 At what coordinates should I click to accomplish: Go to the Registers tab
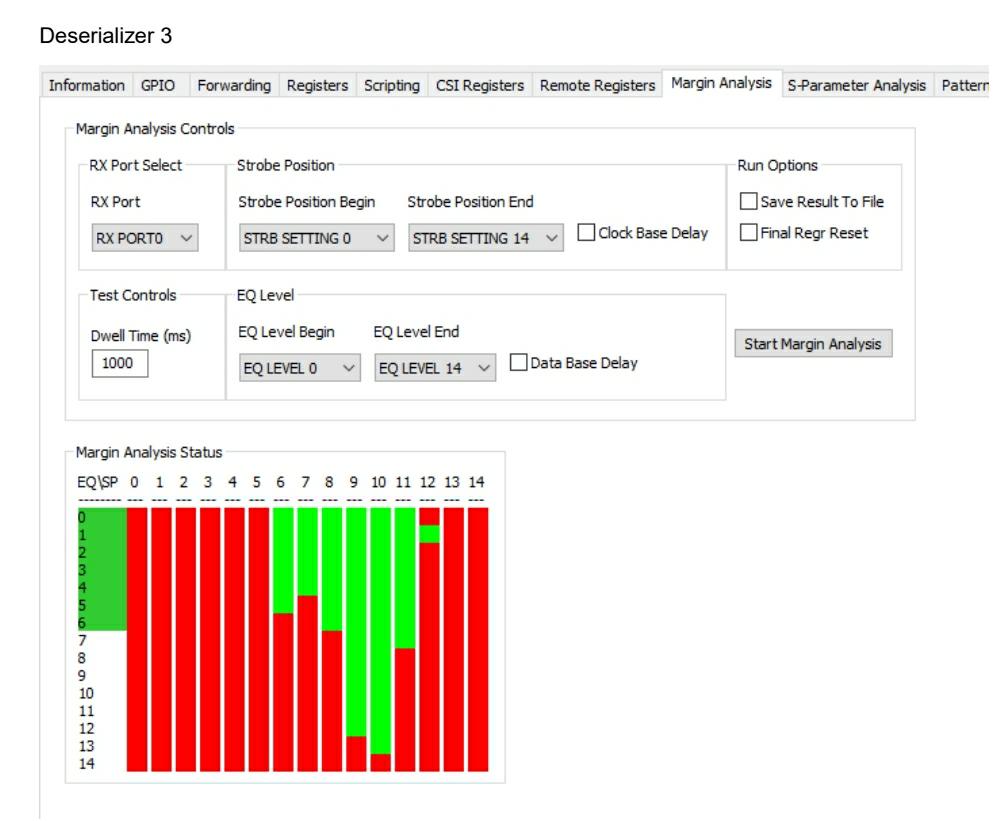[318, 85]
